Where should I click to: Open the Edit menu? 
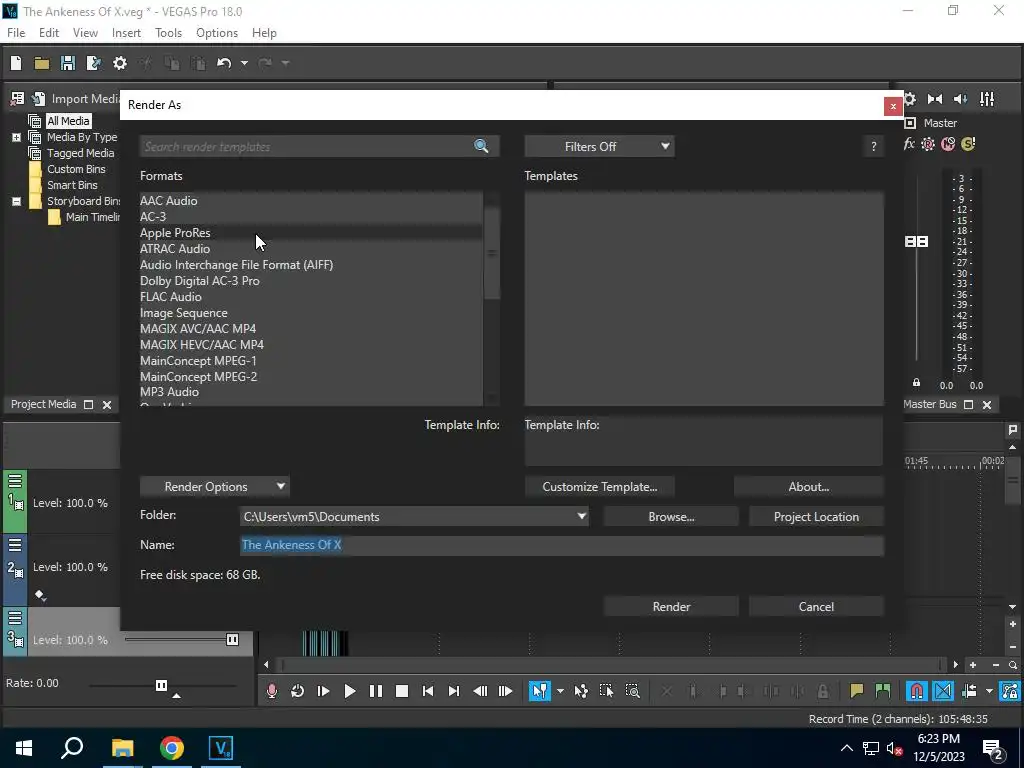point(49,33)
